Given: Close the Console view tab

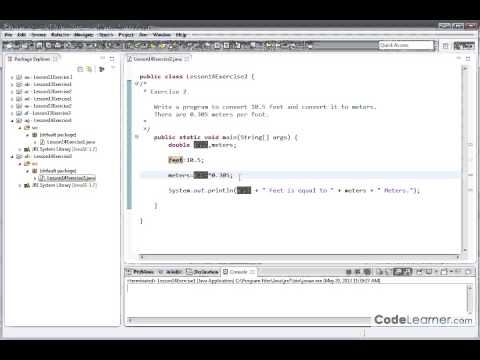Looking at the screenshot, I should pyautogui.click(x=252, y=272).
